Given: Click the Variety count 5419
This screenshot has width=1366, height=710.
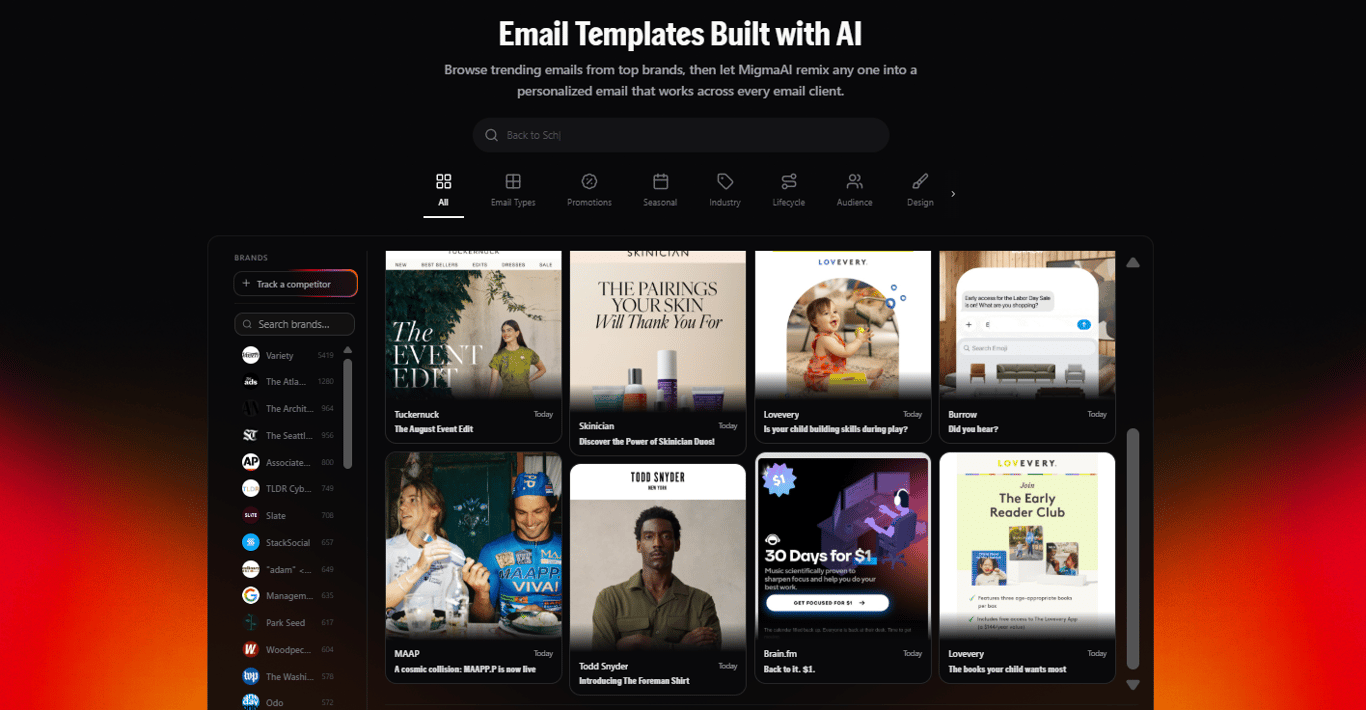Looking at the screenshot, I should point(325,355).
